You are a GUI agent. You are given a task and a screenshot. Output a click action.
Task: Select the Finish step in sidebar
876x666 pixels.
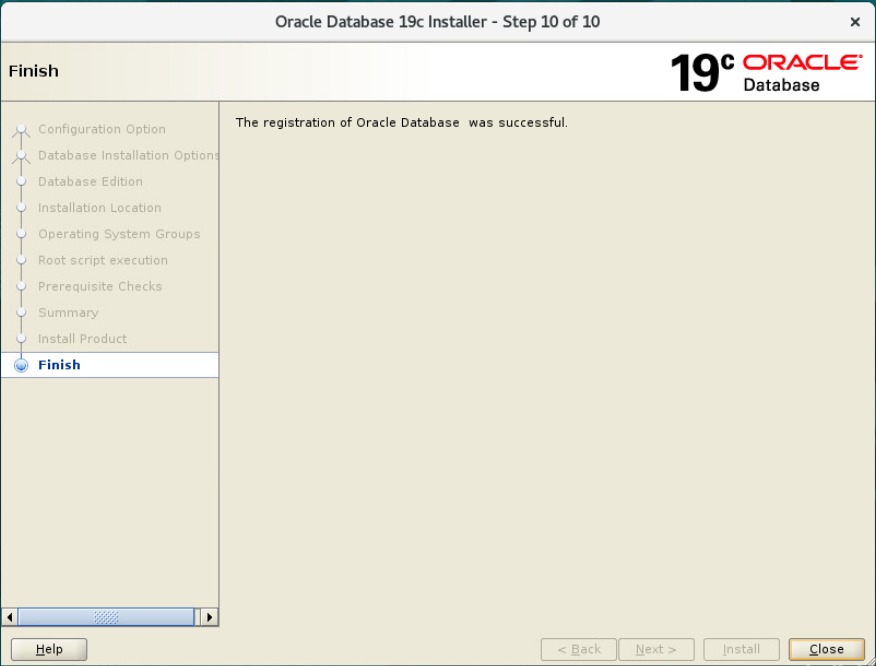click(x=110, y=365)
